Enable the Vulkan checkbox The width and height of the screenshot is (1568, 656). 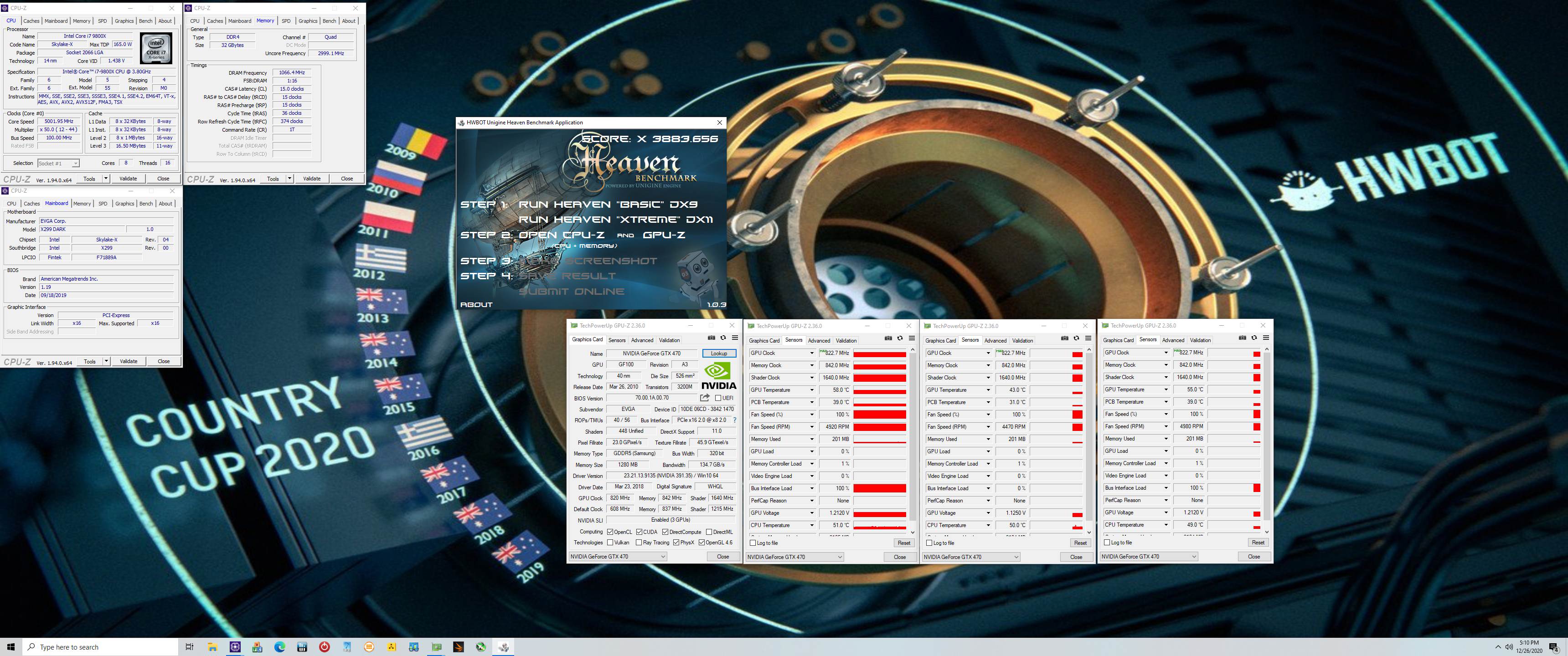[x=610, y=542]
